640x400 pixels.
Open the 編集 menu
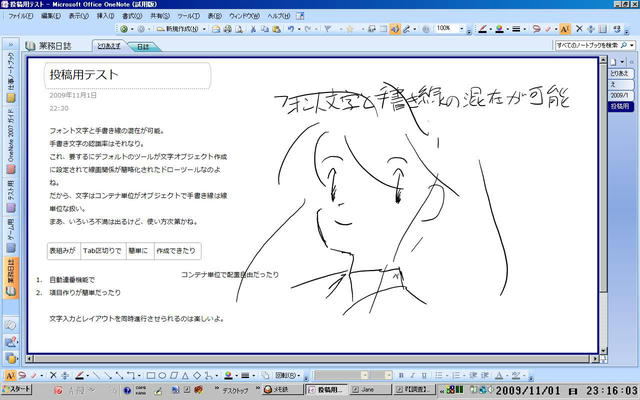pos(51,16)
